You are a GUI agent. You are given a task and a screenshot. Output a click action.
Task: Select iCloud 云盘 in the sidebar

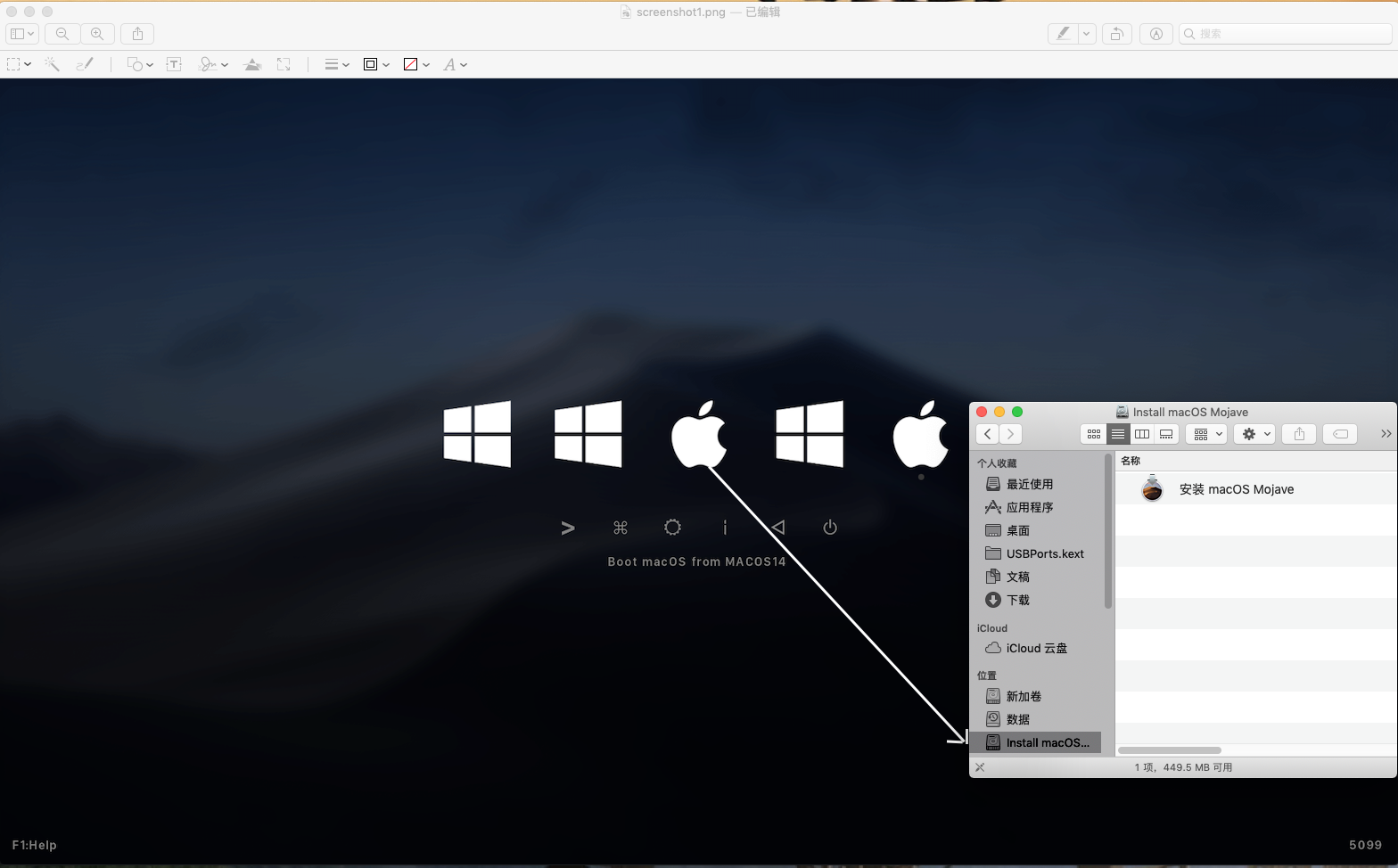[1036, 648]
